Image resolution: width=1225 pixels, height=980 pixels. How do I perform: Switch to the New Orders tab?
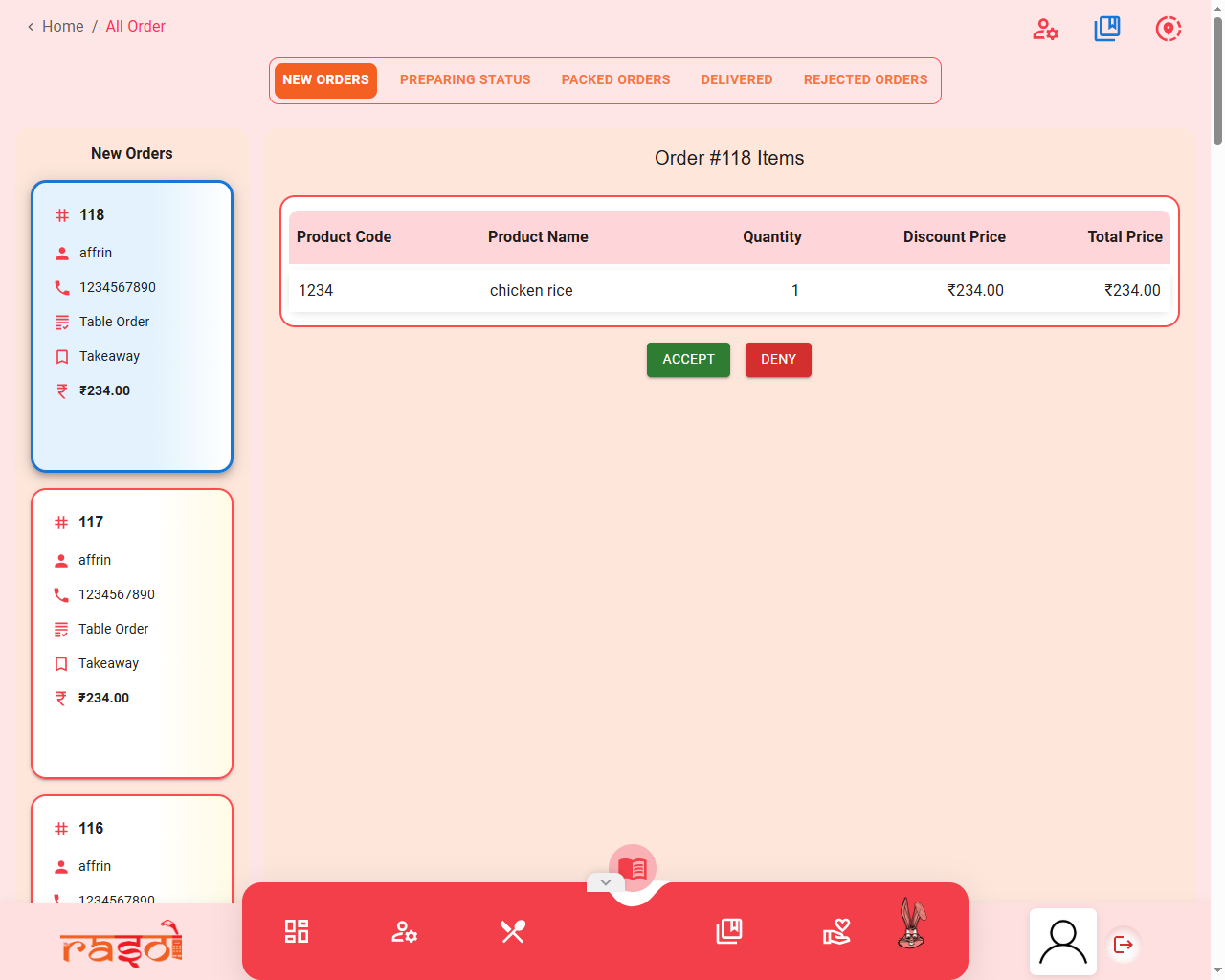click(x=325, y=80)
